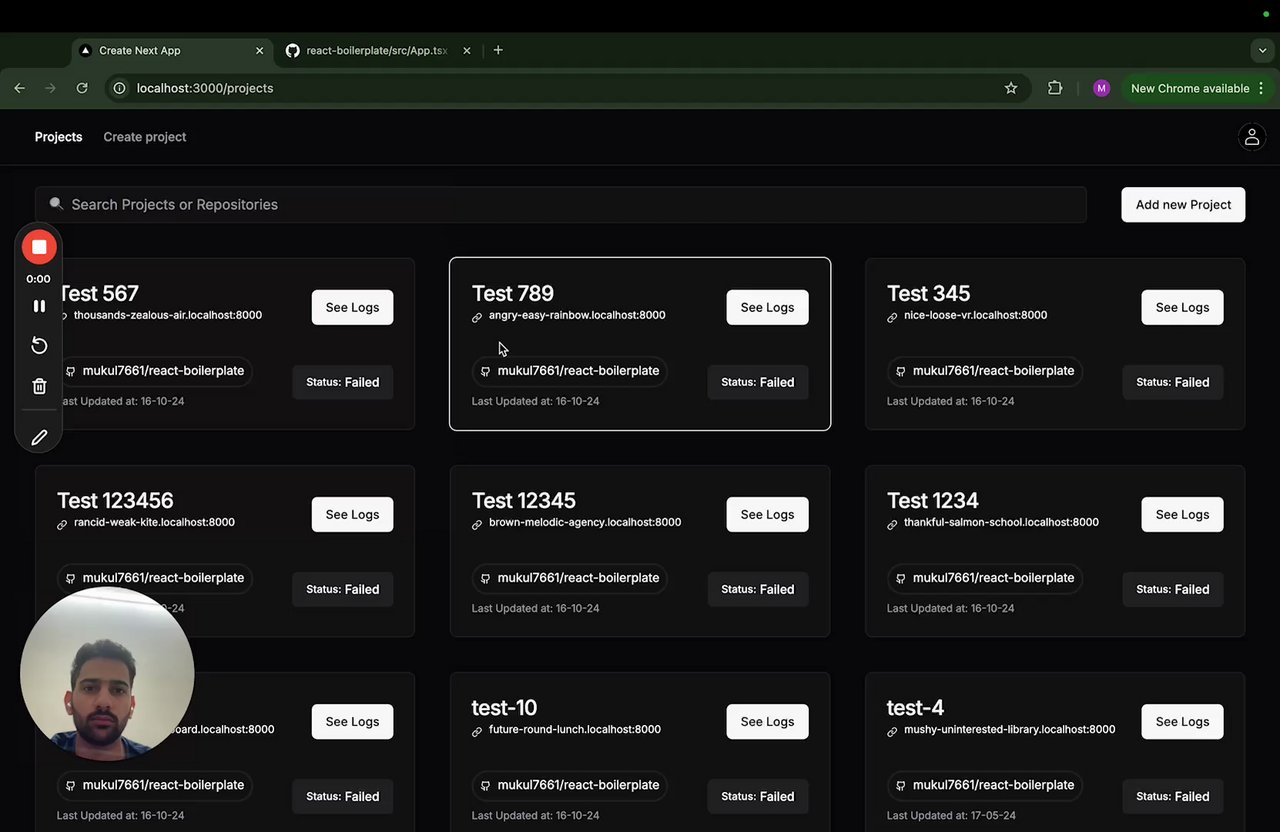Click link icon beside rancid-weak-kite URL

(x=62, y=524)
